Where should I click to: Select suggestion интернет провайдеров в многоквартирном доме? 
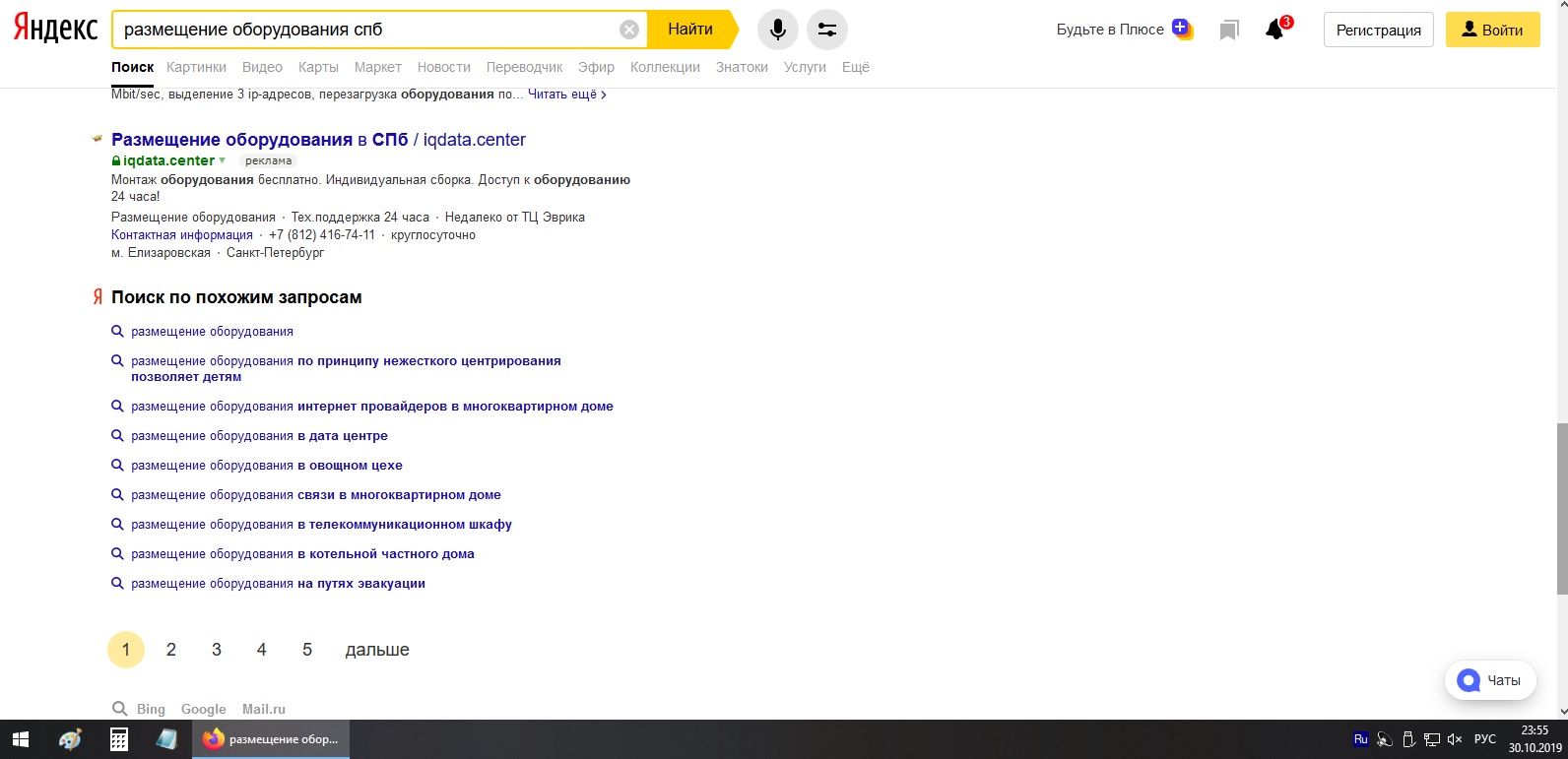point(372,407)
